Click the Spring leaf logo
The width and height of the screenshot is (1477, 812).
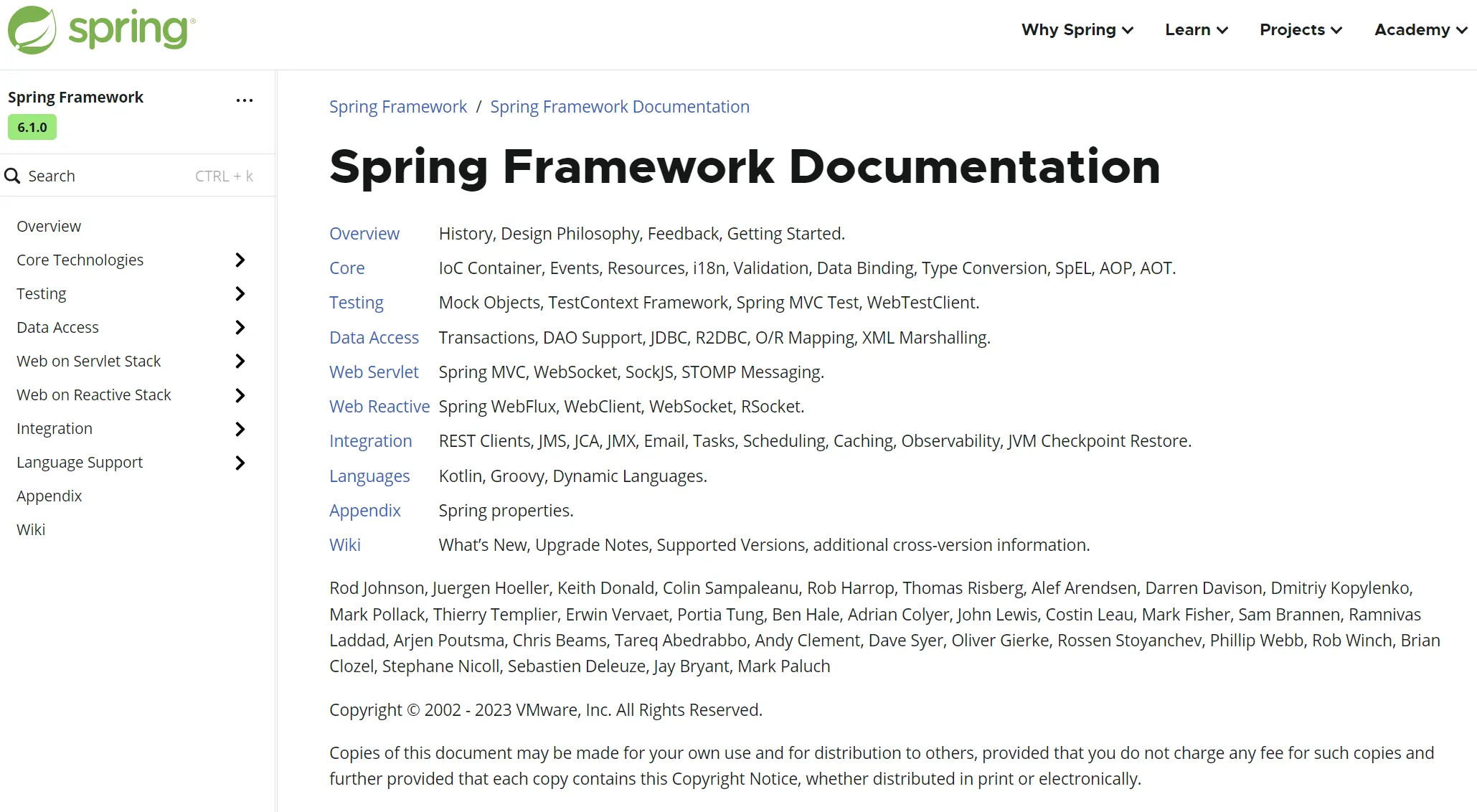pos(32,29)
